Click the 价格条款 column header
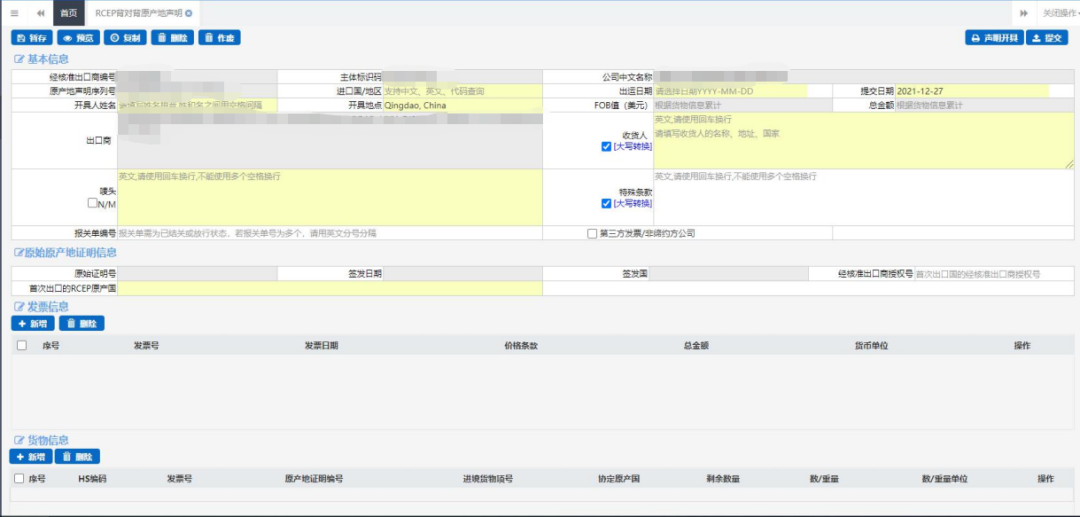 pos(521,346)
